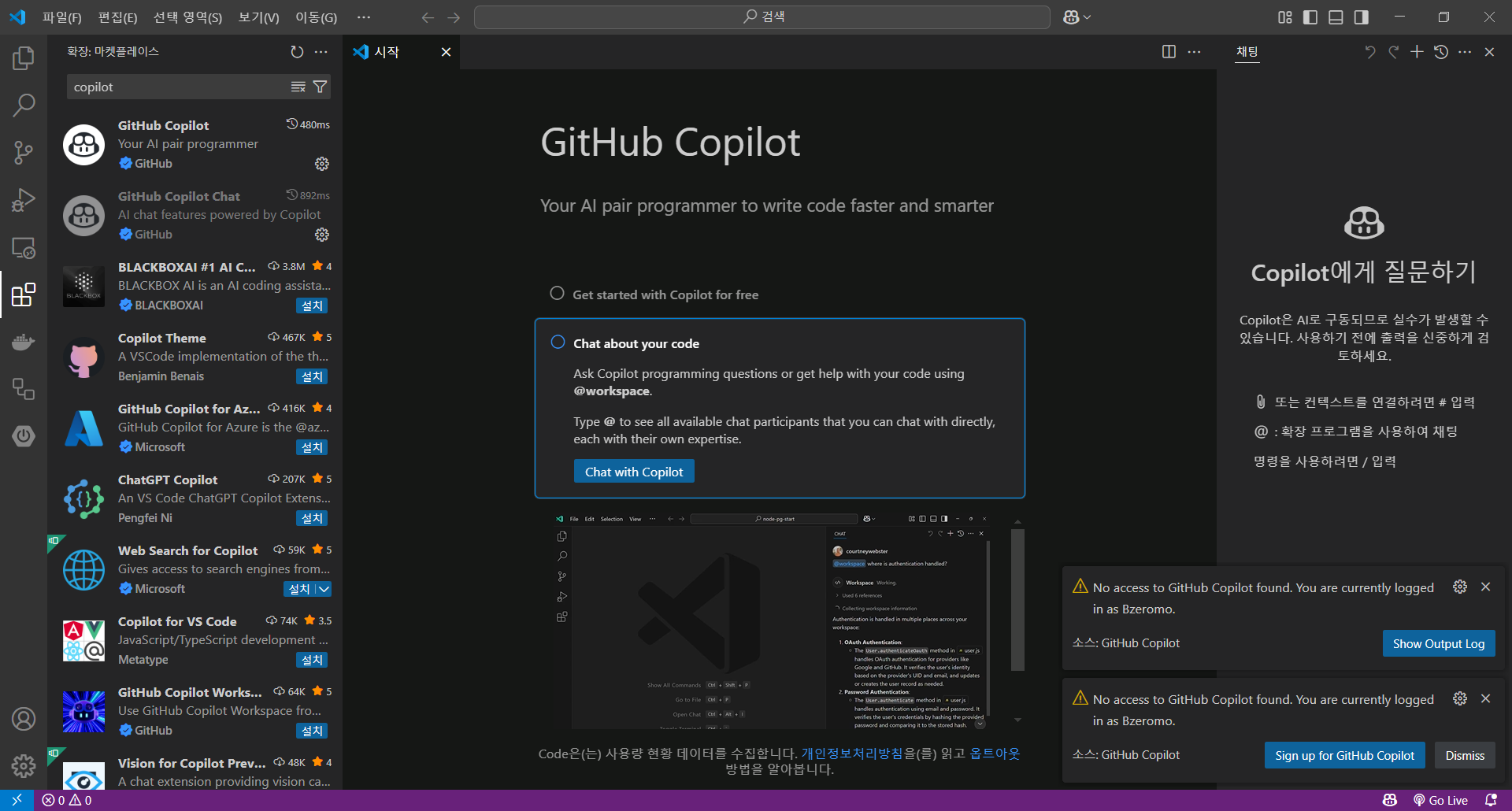
Task: Install BLACKBOXAI extension
Action: coord(313,306)
